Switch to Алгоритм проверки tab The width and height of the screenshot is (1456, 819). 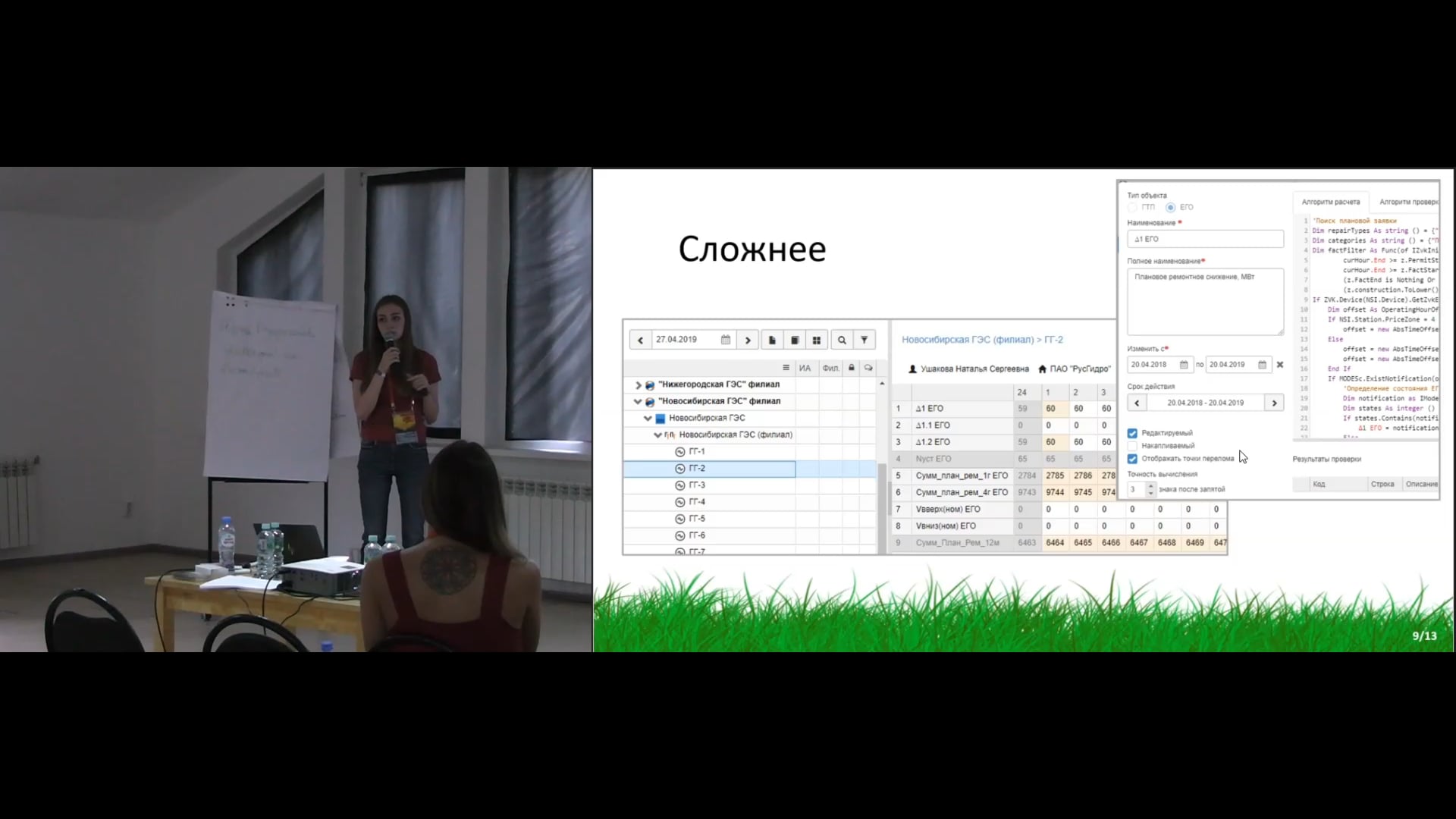tap(1407, 202)
